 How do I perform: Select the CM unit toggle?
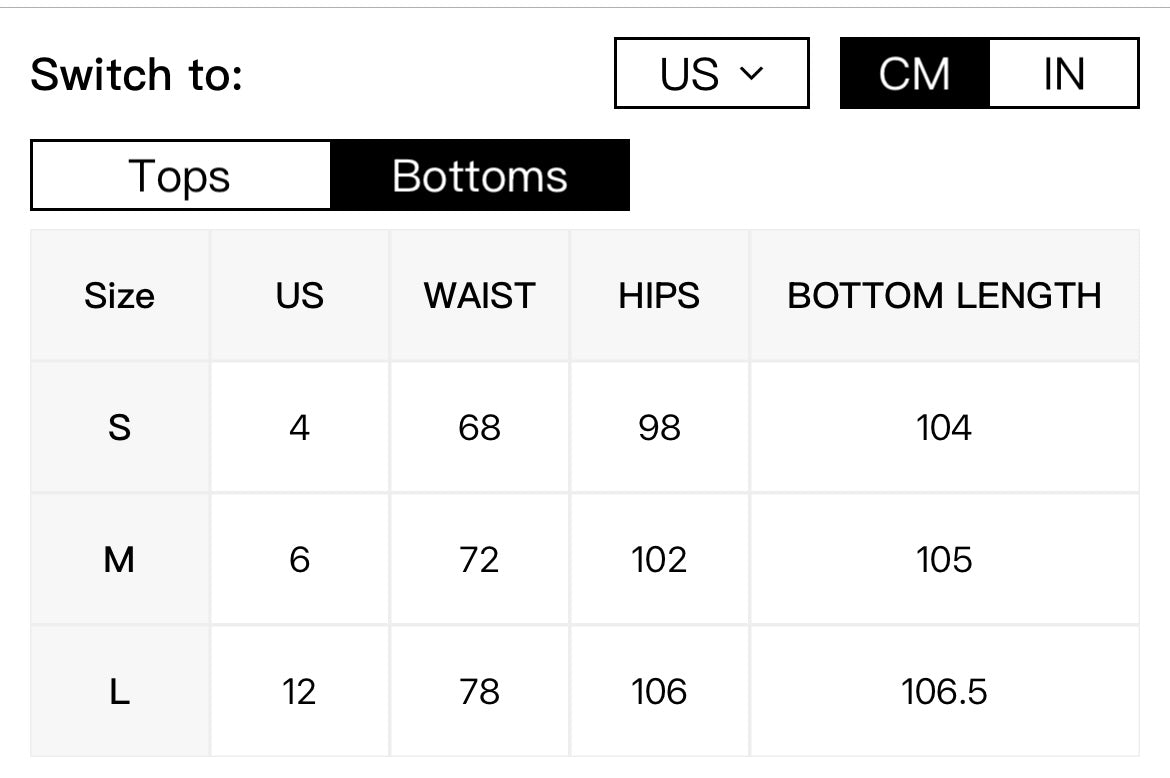(915, 73)
